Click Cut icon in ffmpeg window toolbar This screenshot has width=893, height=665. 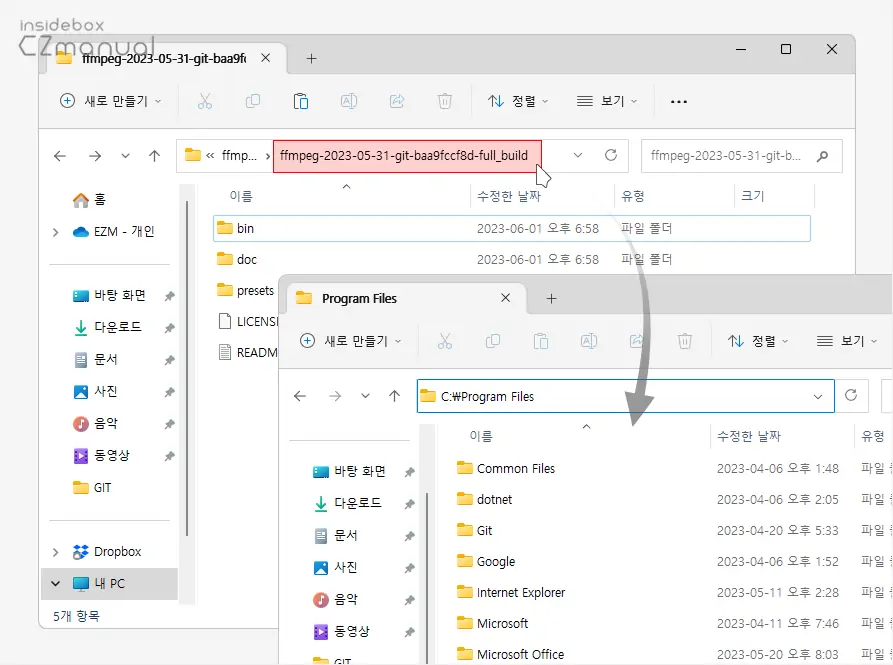(x=204, y=101)
